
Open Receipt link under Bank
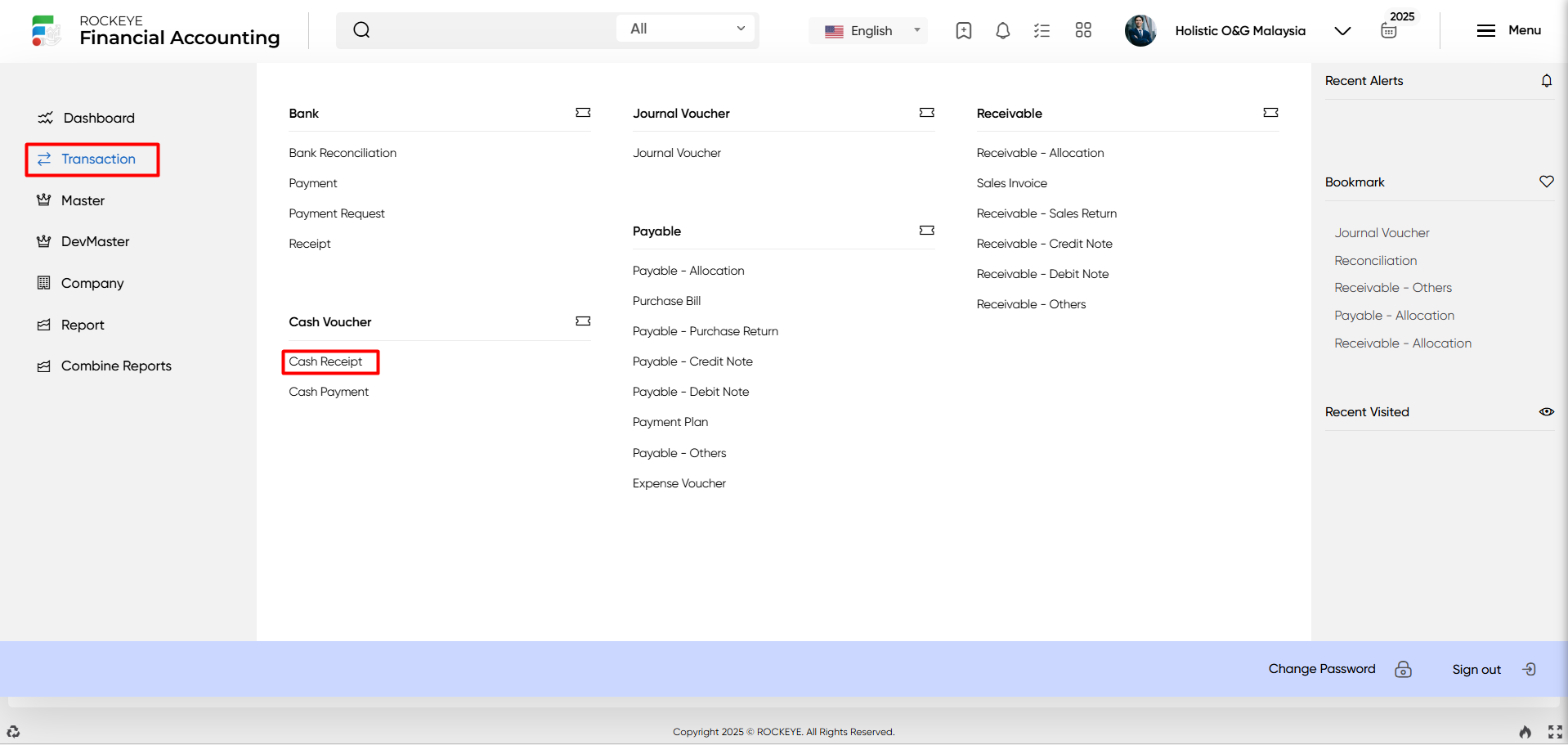click(310, 244)
